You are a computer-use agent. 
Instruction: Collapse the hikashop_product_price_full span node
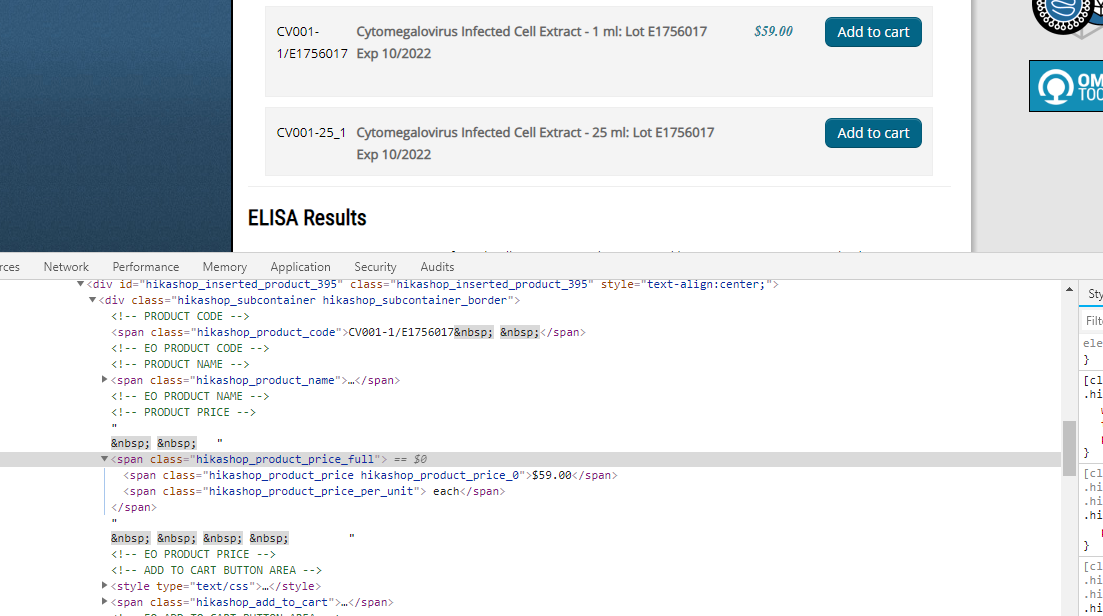point(105,459)
